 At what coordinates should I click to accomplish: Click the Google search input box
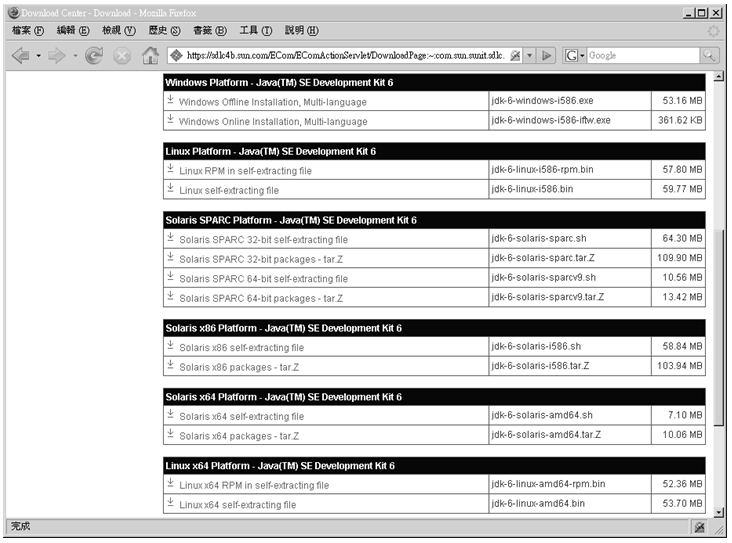tap(643, 56)
